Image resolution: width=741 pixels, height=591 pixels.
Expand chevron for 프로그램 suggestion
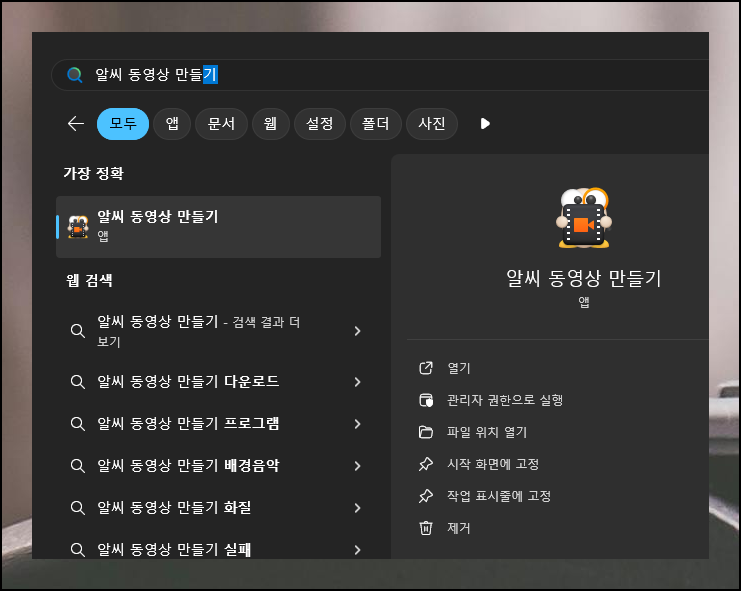point(358,424)
